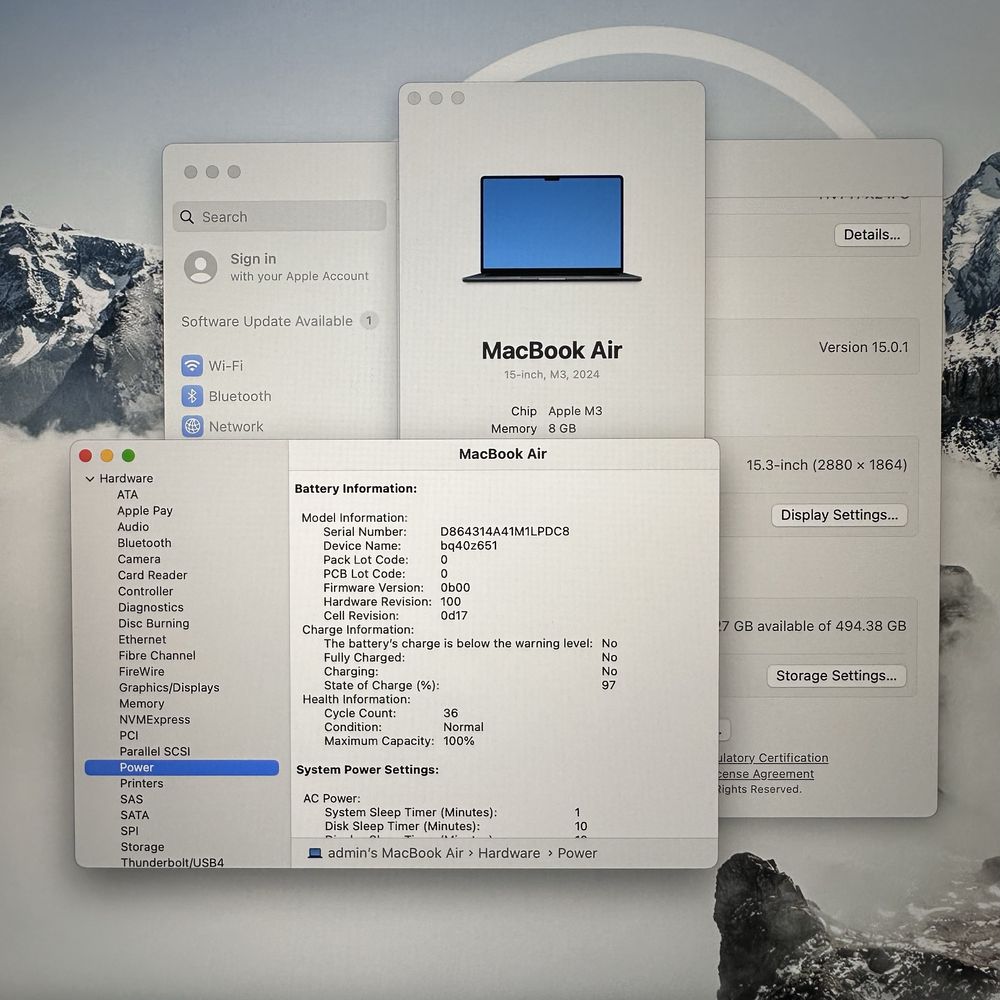The image size is (1000, 1000).
Task: Select Graphics/Displays in Hardware list
Action: pos(169,688)
